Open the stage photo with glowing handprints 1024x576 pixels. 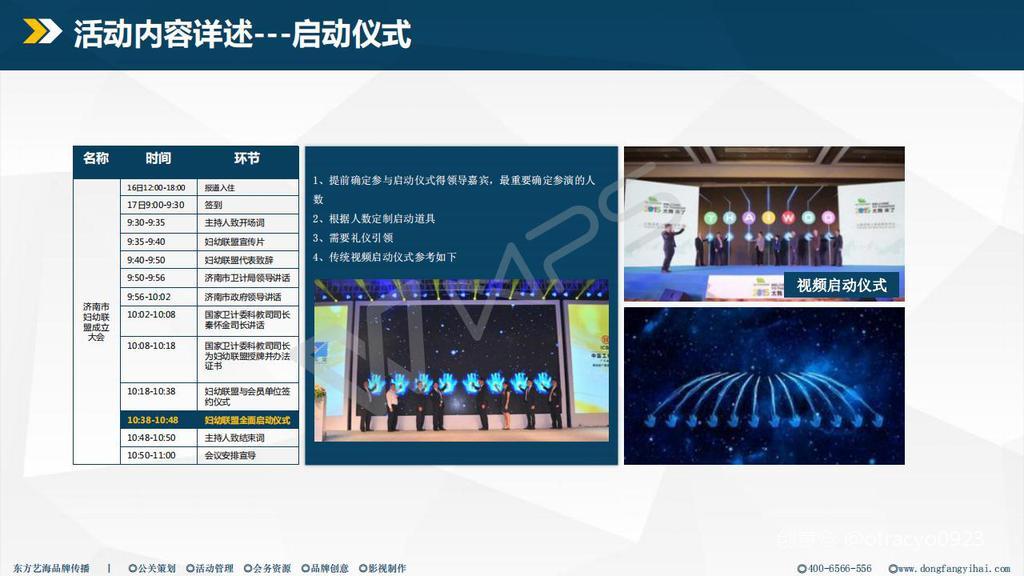461,360
